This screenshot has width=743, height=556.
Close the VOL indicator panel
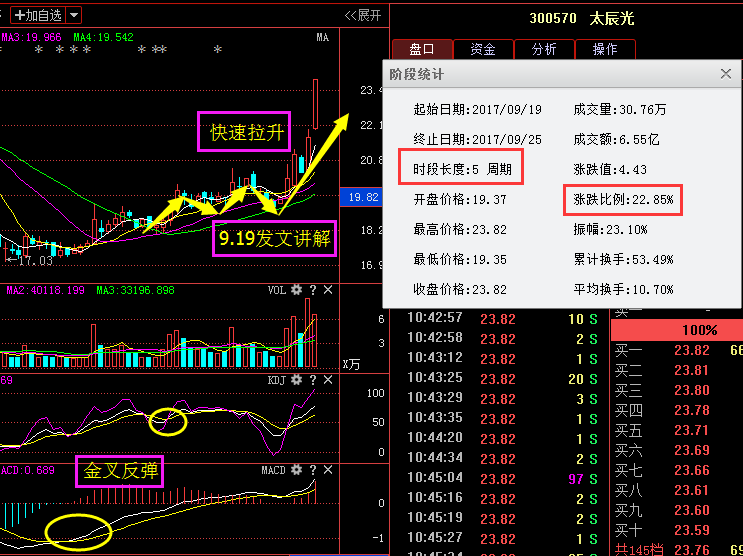pyautogui.click(x=327, y=290)
